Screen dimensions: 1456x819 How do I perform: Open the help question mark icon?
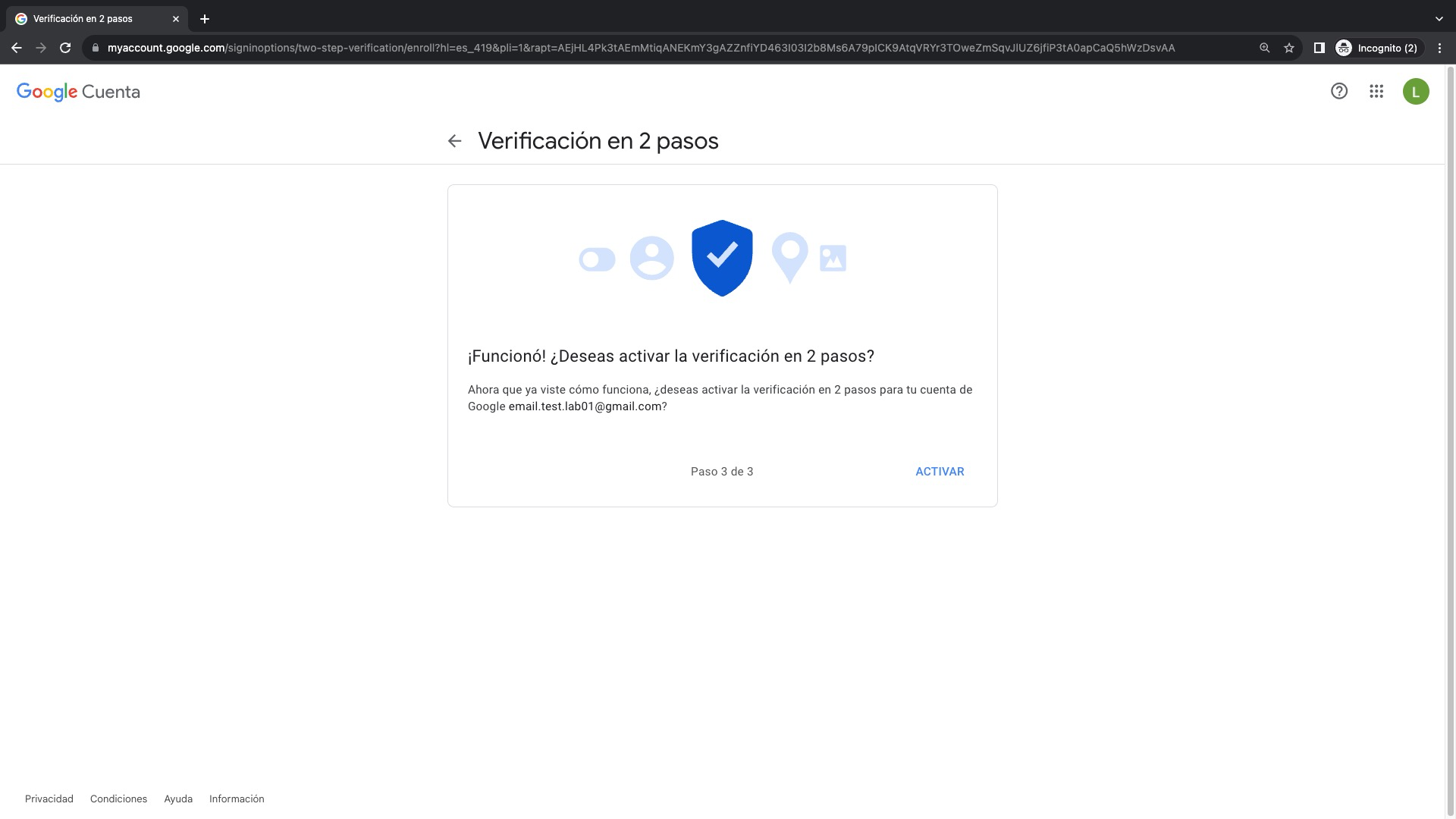[1339, 92]
